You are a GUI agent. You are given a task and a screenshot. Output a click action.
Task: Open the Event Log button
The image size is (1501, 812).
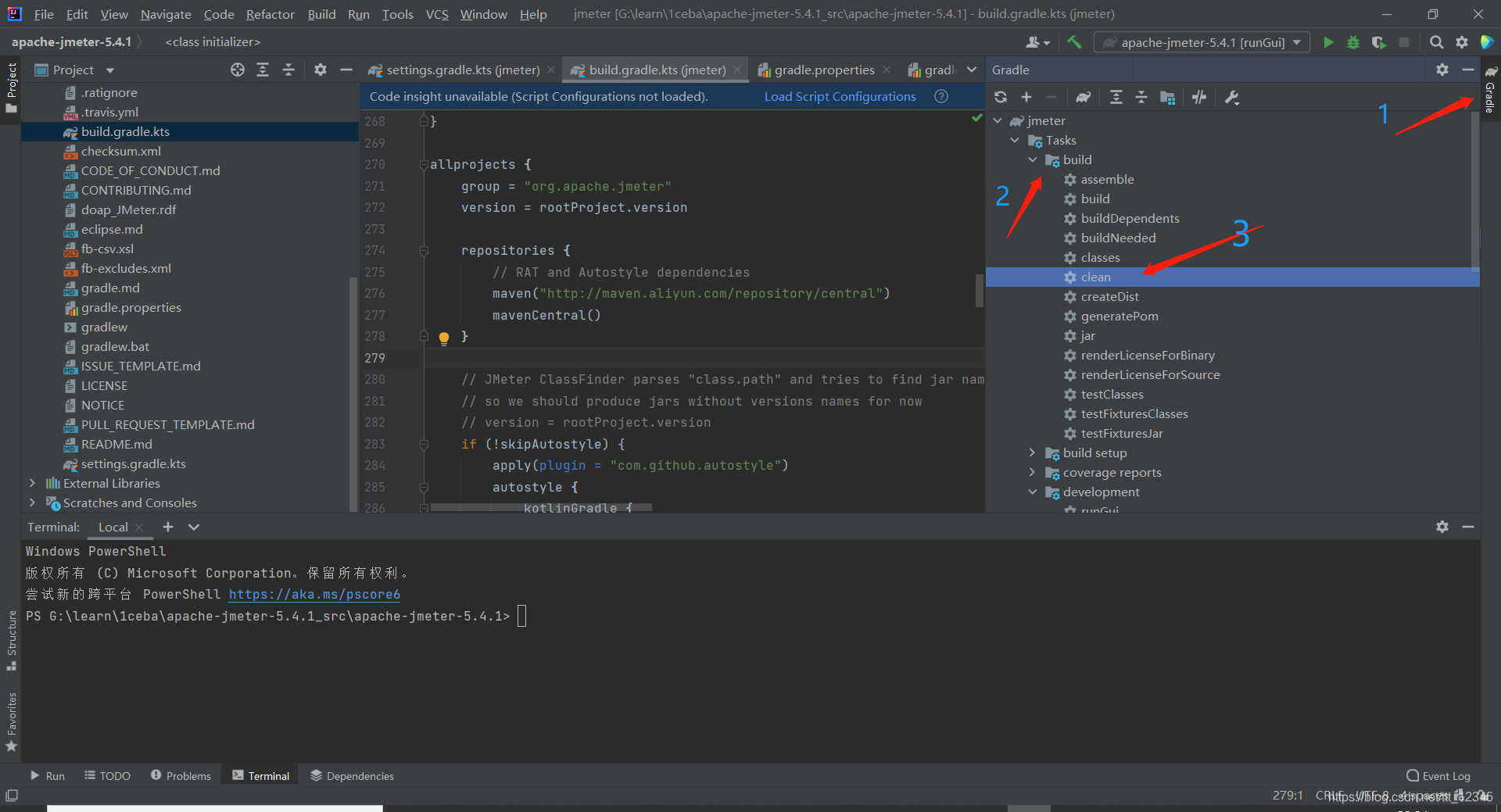[1438, 775]
